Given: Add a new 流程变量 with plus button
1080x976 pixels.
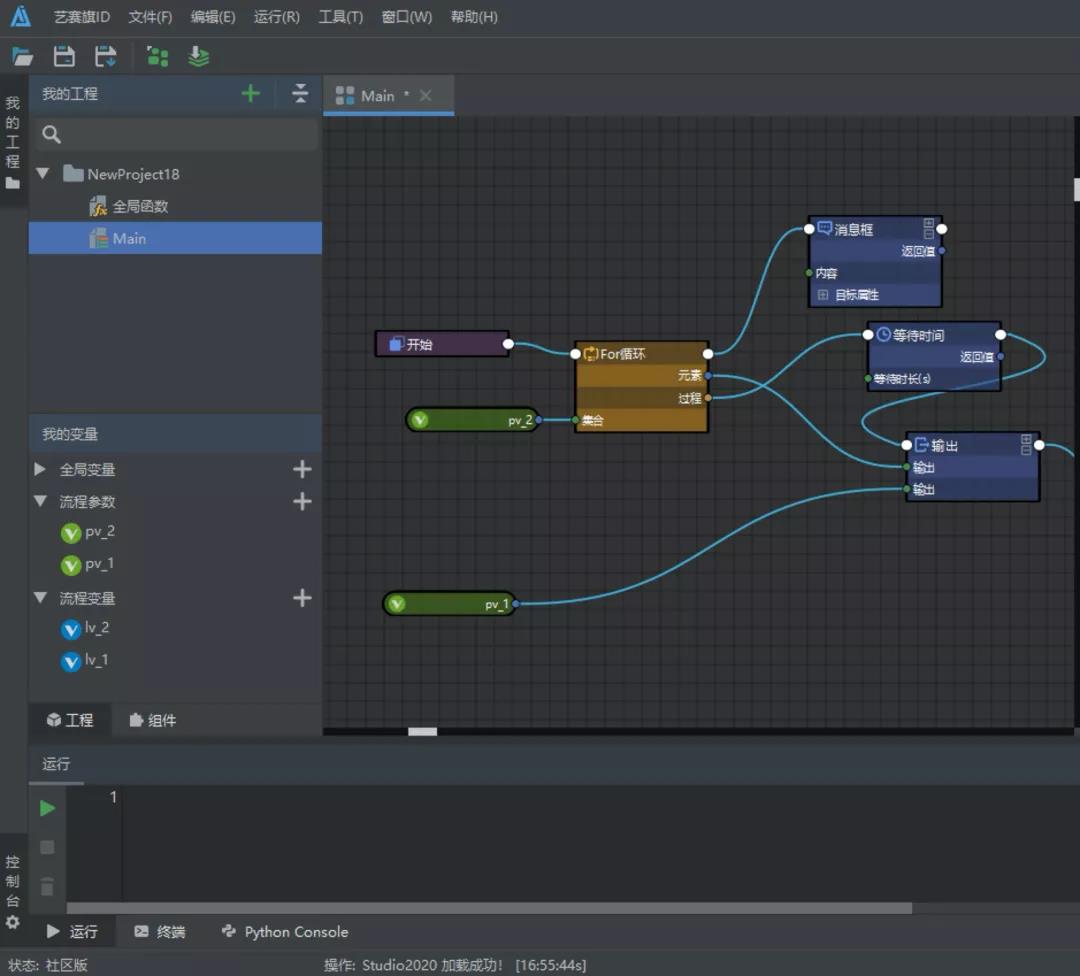Looking at the screenshot, I should (x=302, y=598).
